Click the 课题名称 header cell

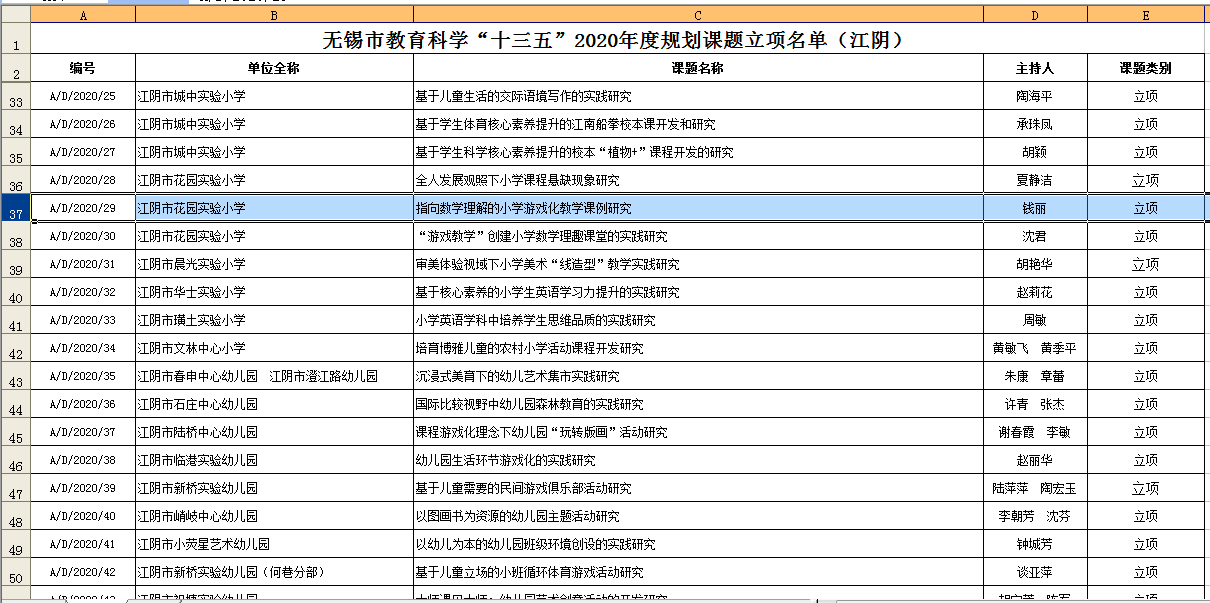click(698, 69)
